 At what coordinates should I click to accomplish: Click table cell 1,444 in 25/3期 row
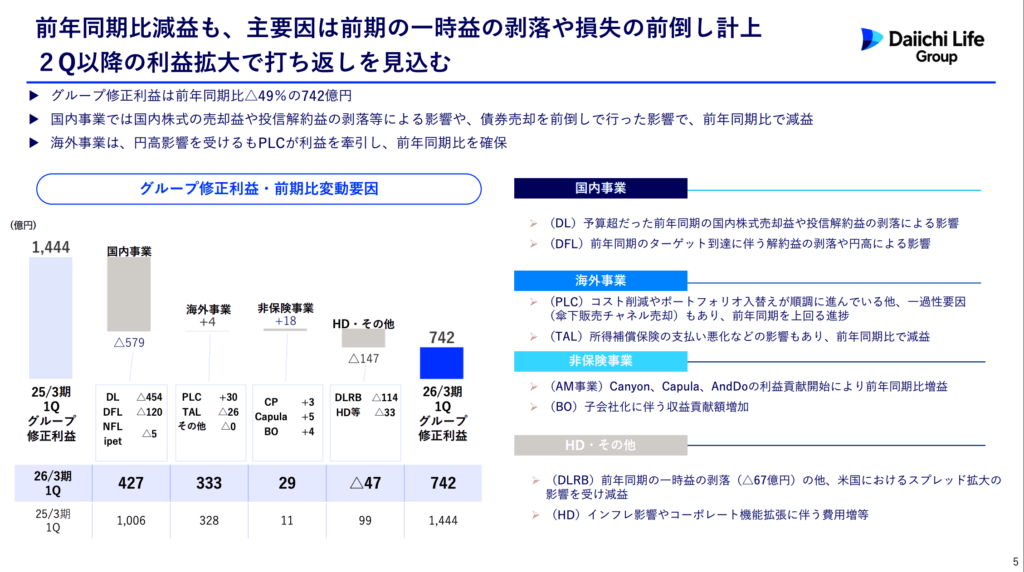443,520
